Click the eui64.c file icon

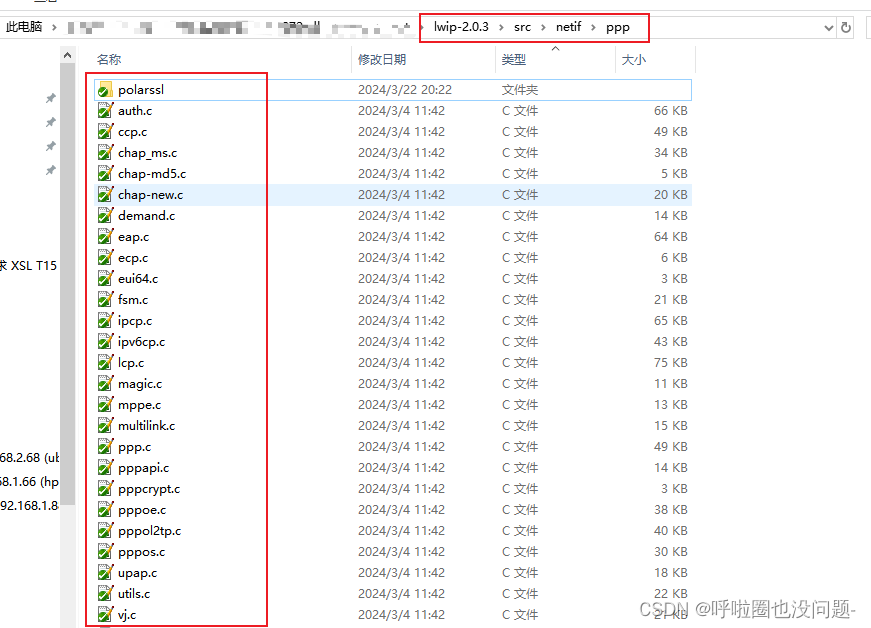[105, 279]
